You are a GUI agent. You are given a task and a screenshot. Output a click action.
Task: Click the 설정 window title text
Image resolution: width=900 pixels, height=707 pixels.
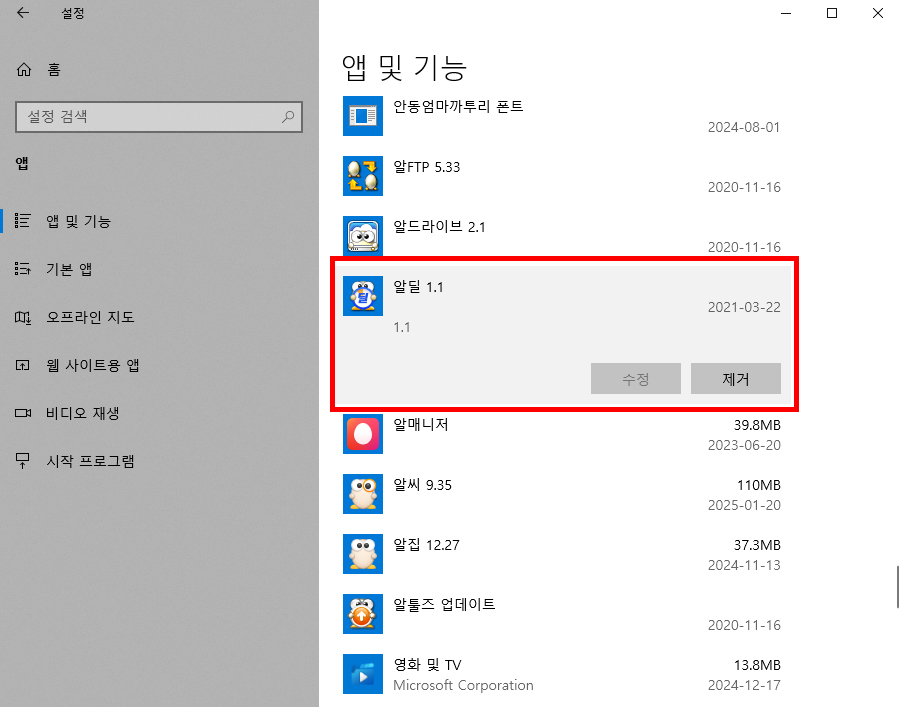[73, 13]
